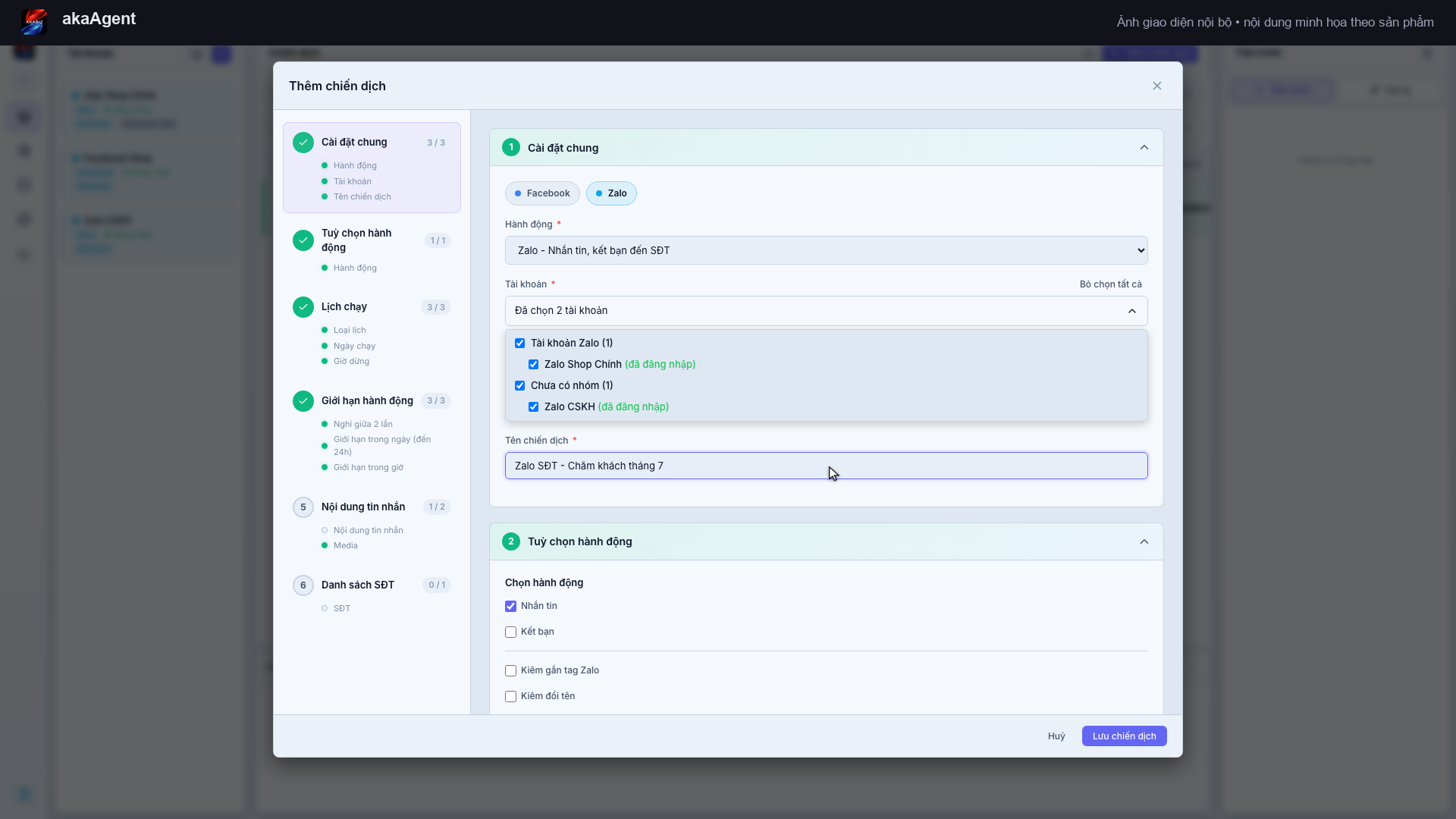Enable the Kết bạn action checkbox

pyautogui.click(x=511, y=632)
